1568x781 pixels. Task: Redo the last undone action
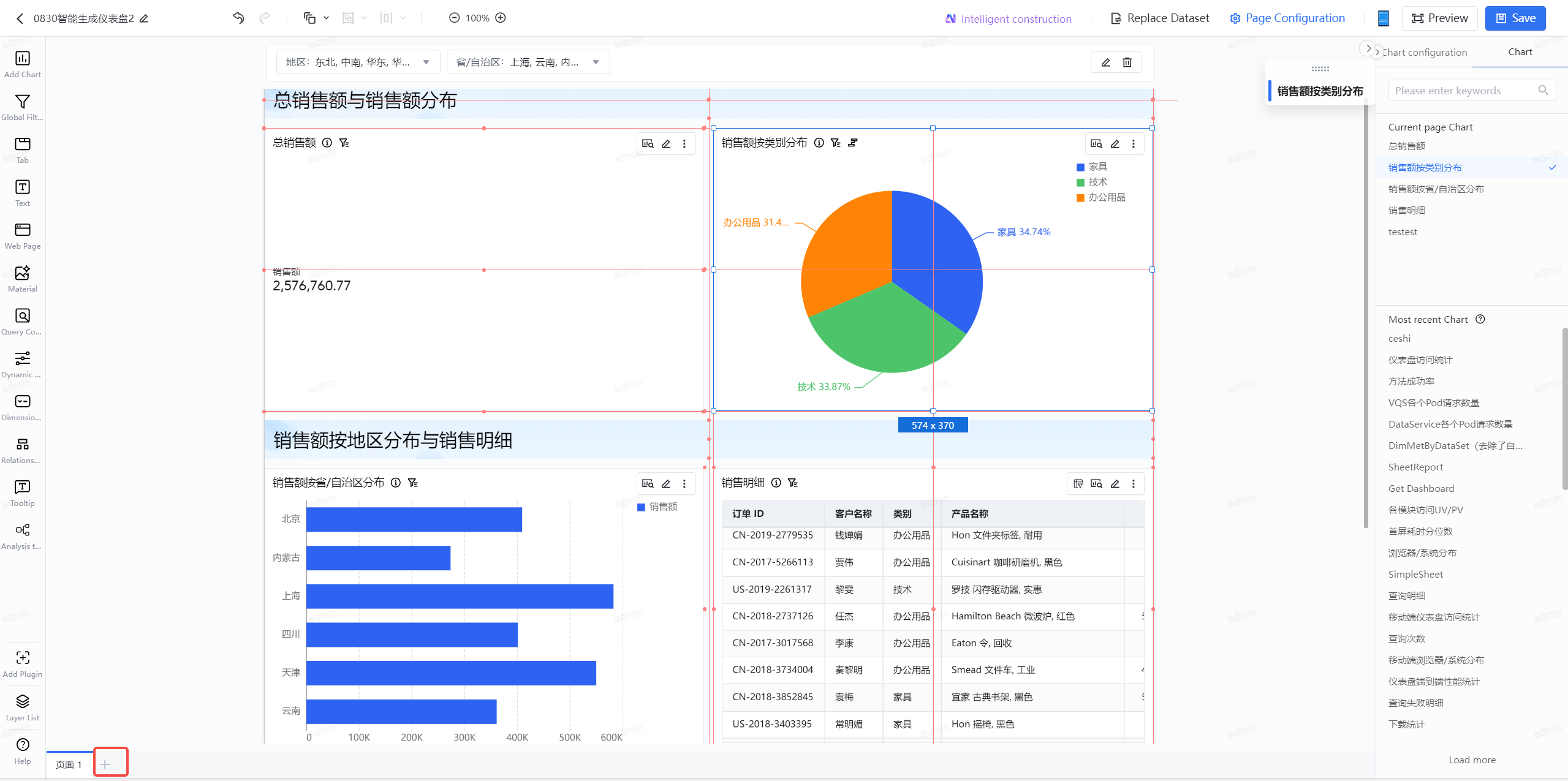pos(265,18)
